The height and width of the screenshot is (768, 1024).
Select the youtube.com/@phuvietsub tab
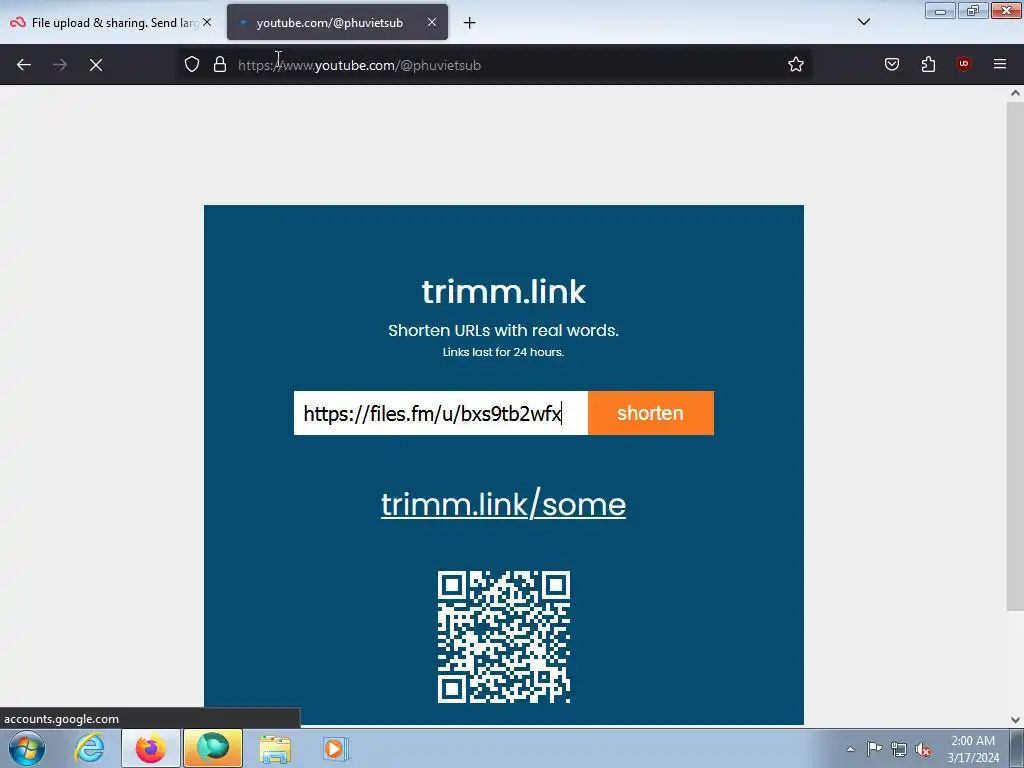click(338, 23)
